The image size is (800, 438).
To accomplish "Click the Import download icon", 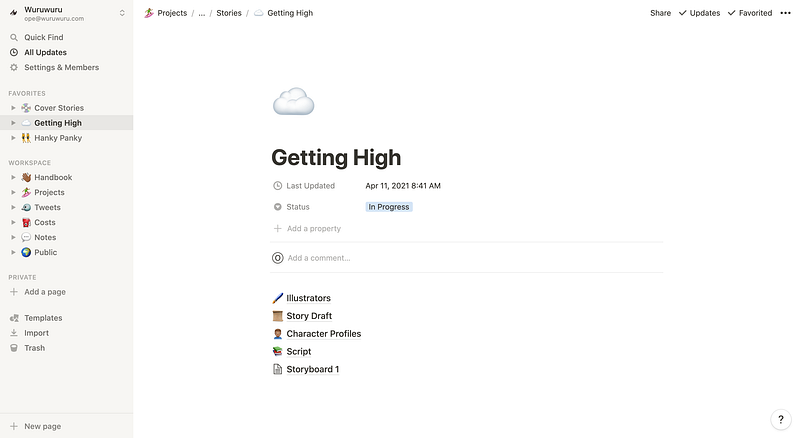I will (x=14, y=333).
